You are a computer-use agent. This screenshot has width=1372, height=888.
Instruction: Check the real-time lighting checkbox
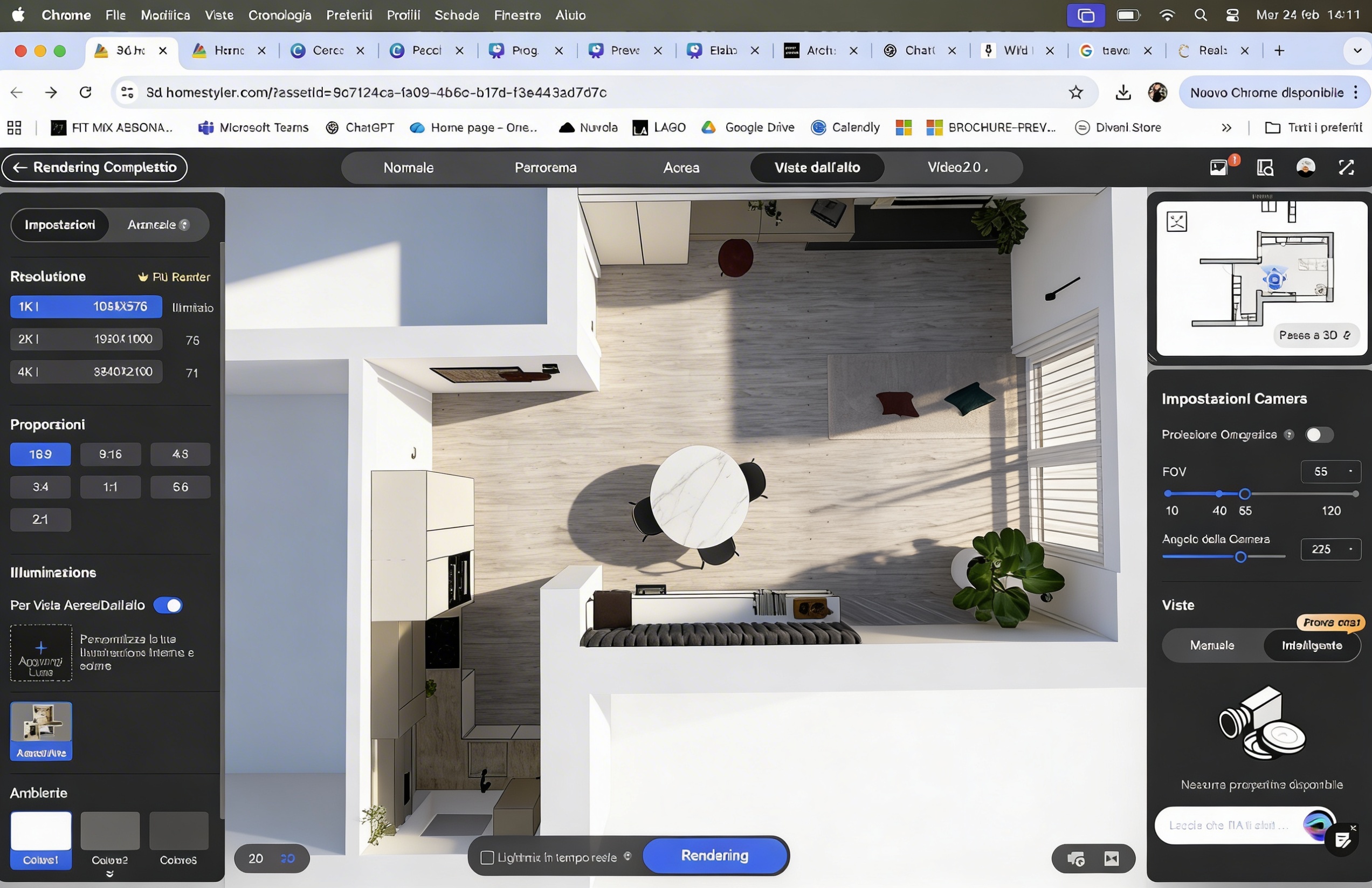[x=487, y=858]
